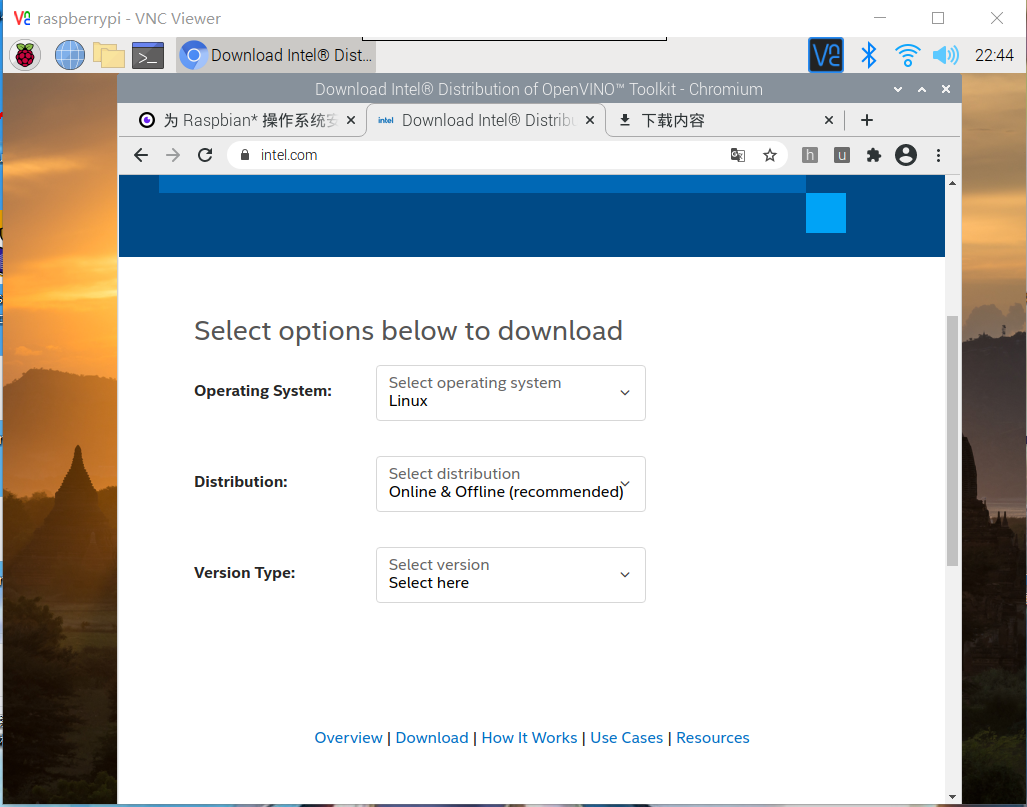Minimize the Chromium window with chevron
1027x807 pixels.
tap(898, 90)
